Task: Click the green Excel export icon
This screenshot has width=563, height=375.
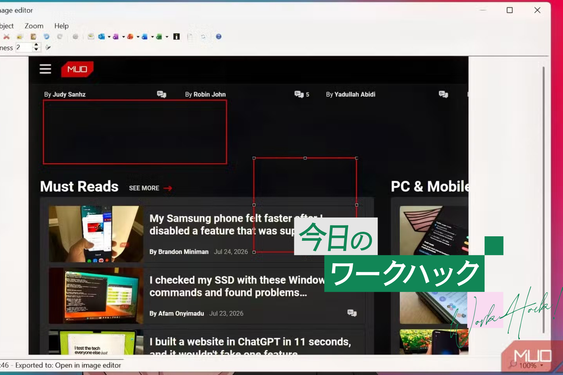Action: [x=159, y=37]
